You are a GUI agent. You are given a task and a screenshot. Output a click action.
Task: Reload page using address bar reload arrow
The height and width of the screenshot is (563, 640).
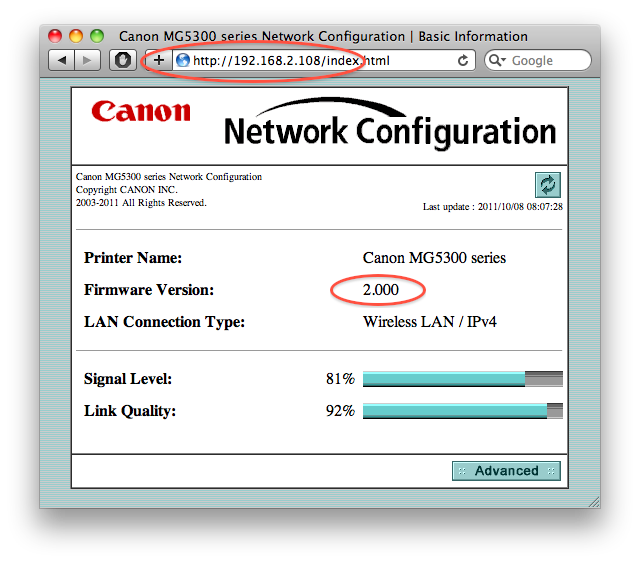[462, 61]
